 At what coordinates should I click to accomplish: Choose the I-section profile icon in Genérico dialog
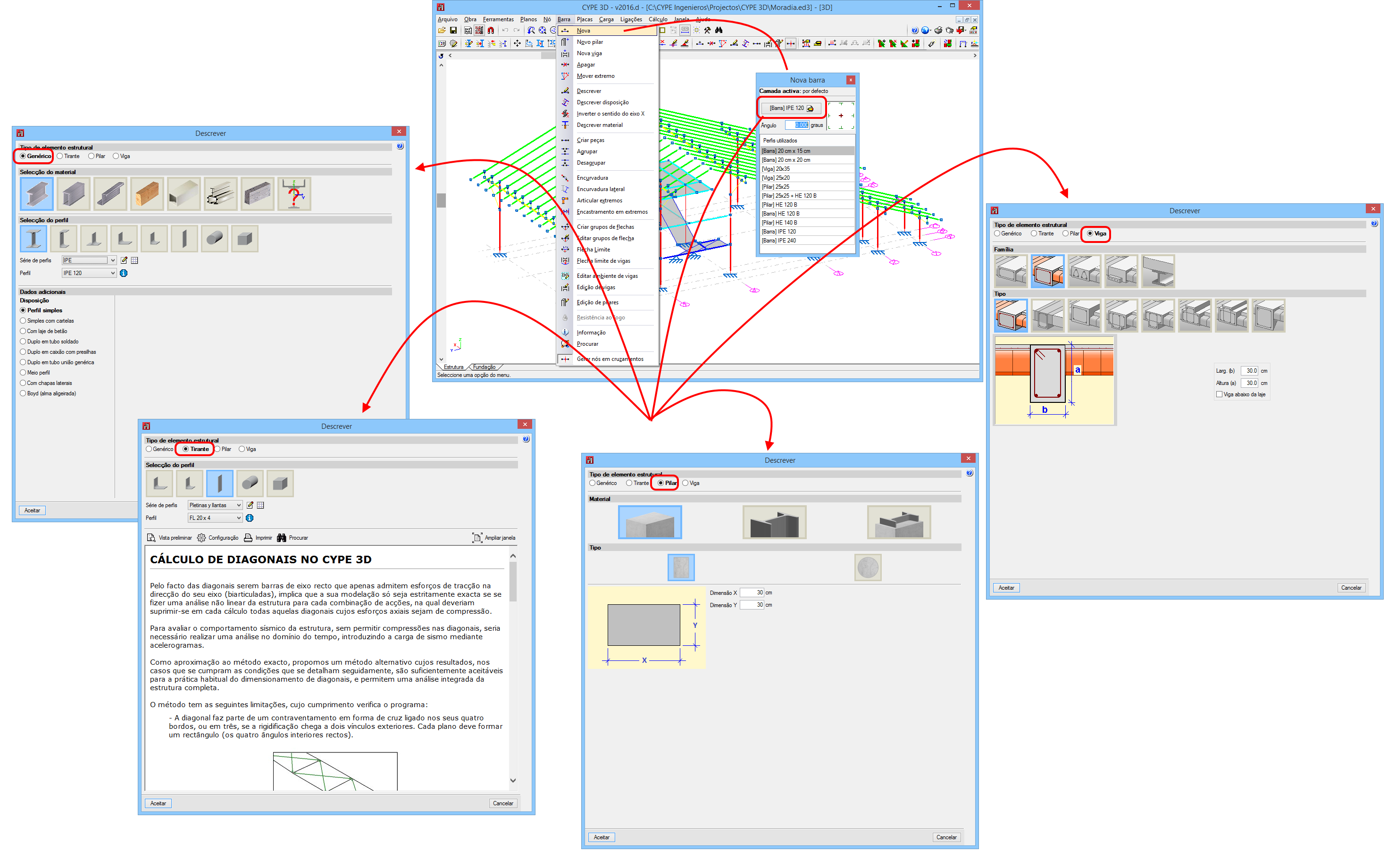34,239
